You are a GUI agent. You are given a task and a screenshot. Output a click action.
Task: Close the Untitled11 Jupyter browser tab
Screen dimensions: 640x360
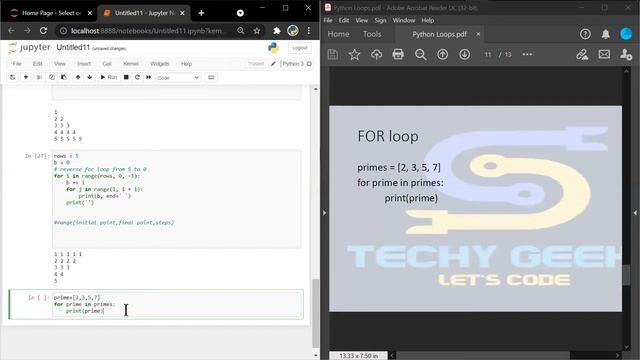click(x=182, y=13)
